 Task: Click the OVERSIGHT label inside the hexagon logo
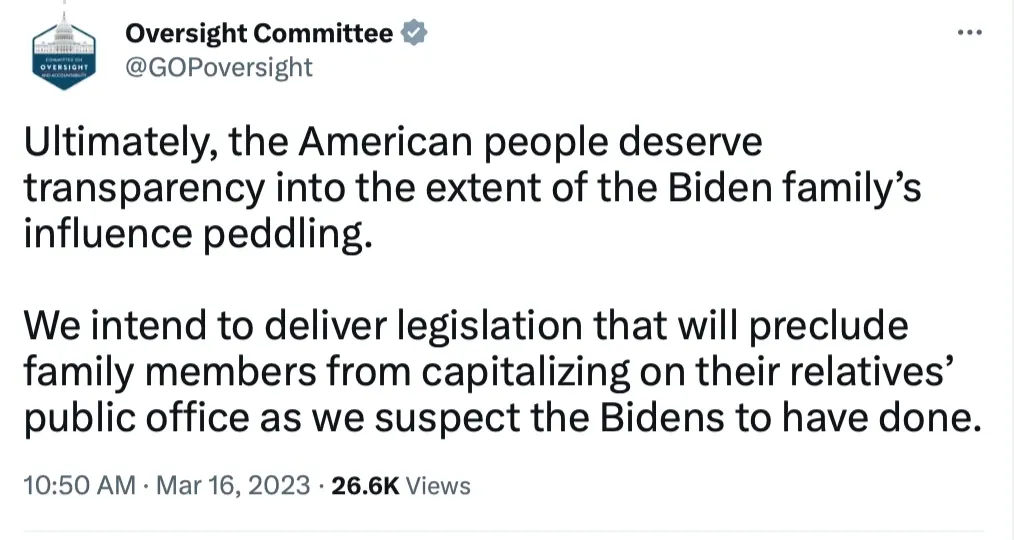(x=64, y=67)
